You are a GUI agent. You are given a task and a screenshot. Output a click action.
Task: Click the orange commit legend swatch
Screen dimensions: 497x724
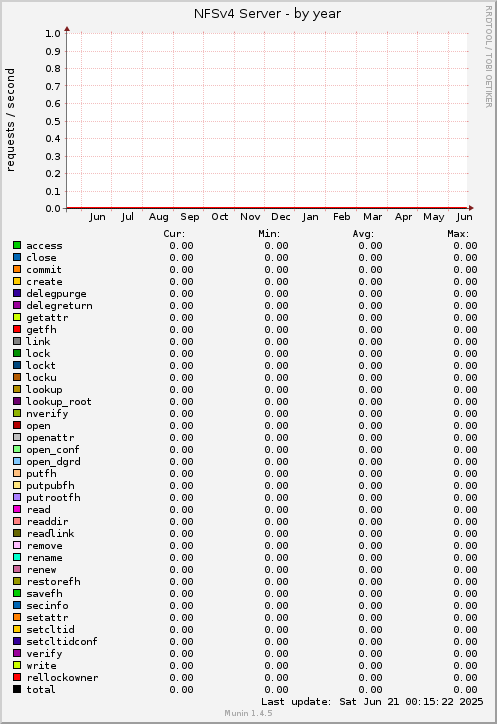tap(17, 269)
